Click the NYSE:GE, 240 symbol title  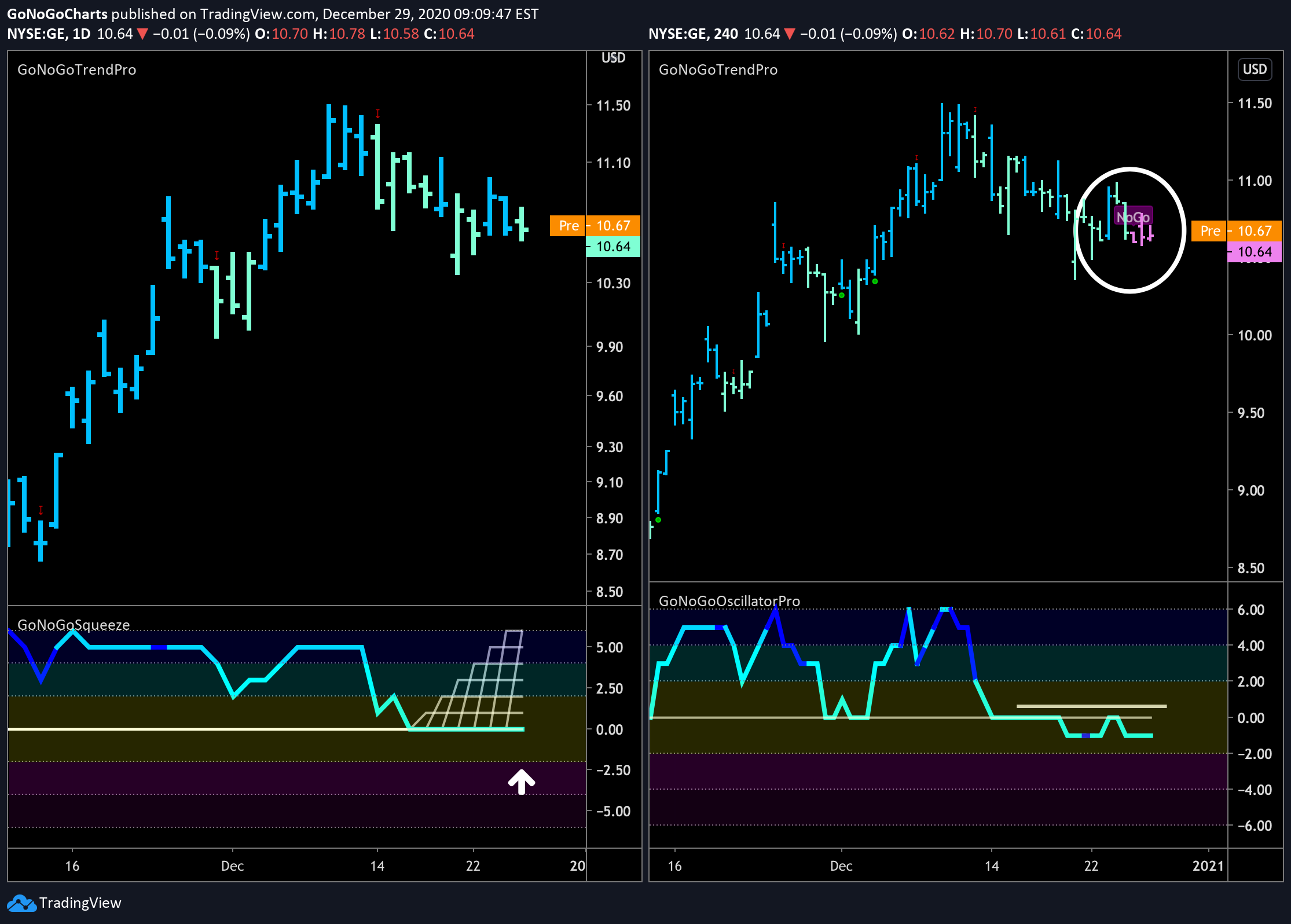click(x=693, y=34)
